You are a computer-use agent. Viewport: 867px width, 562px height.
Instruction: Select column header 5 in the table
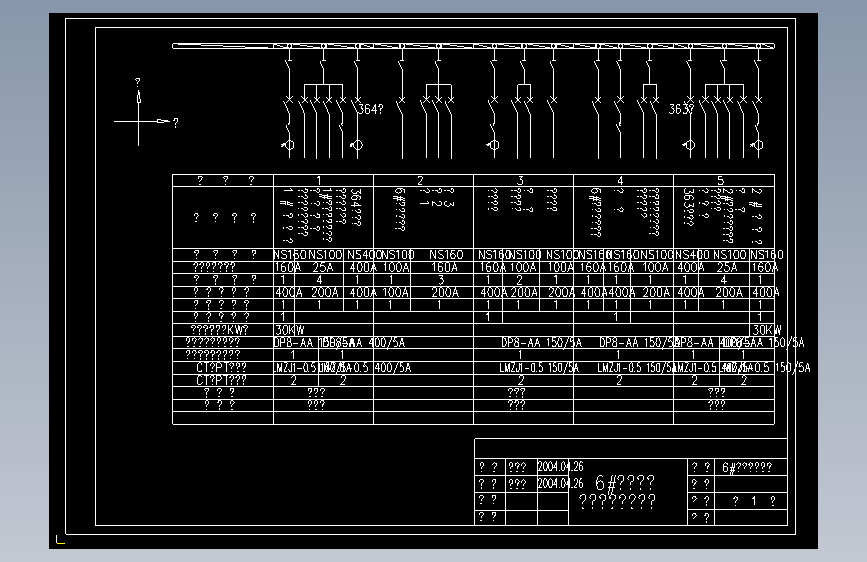720,180
